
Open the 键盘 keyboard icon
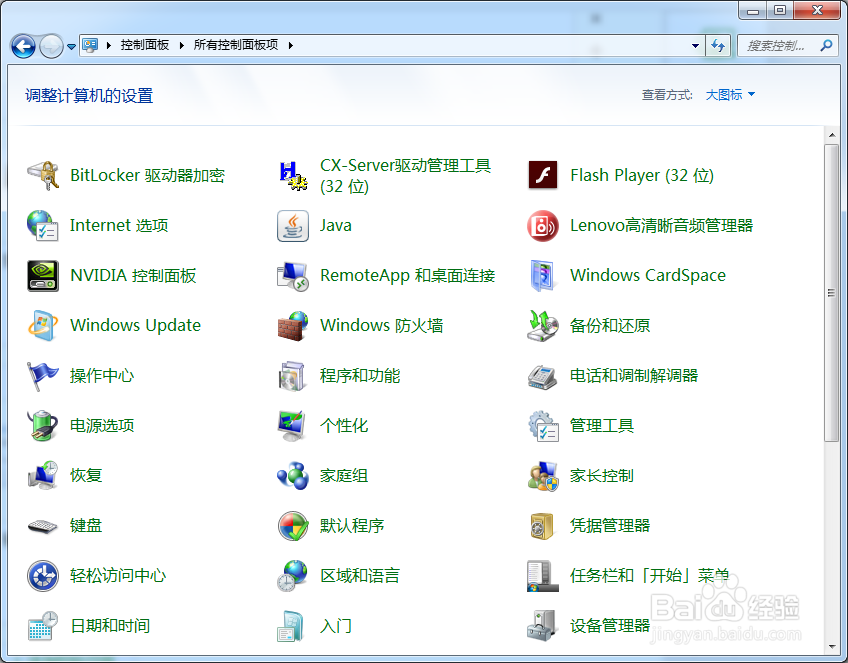pyautogui.click(x=43, y=526)
